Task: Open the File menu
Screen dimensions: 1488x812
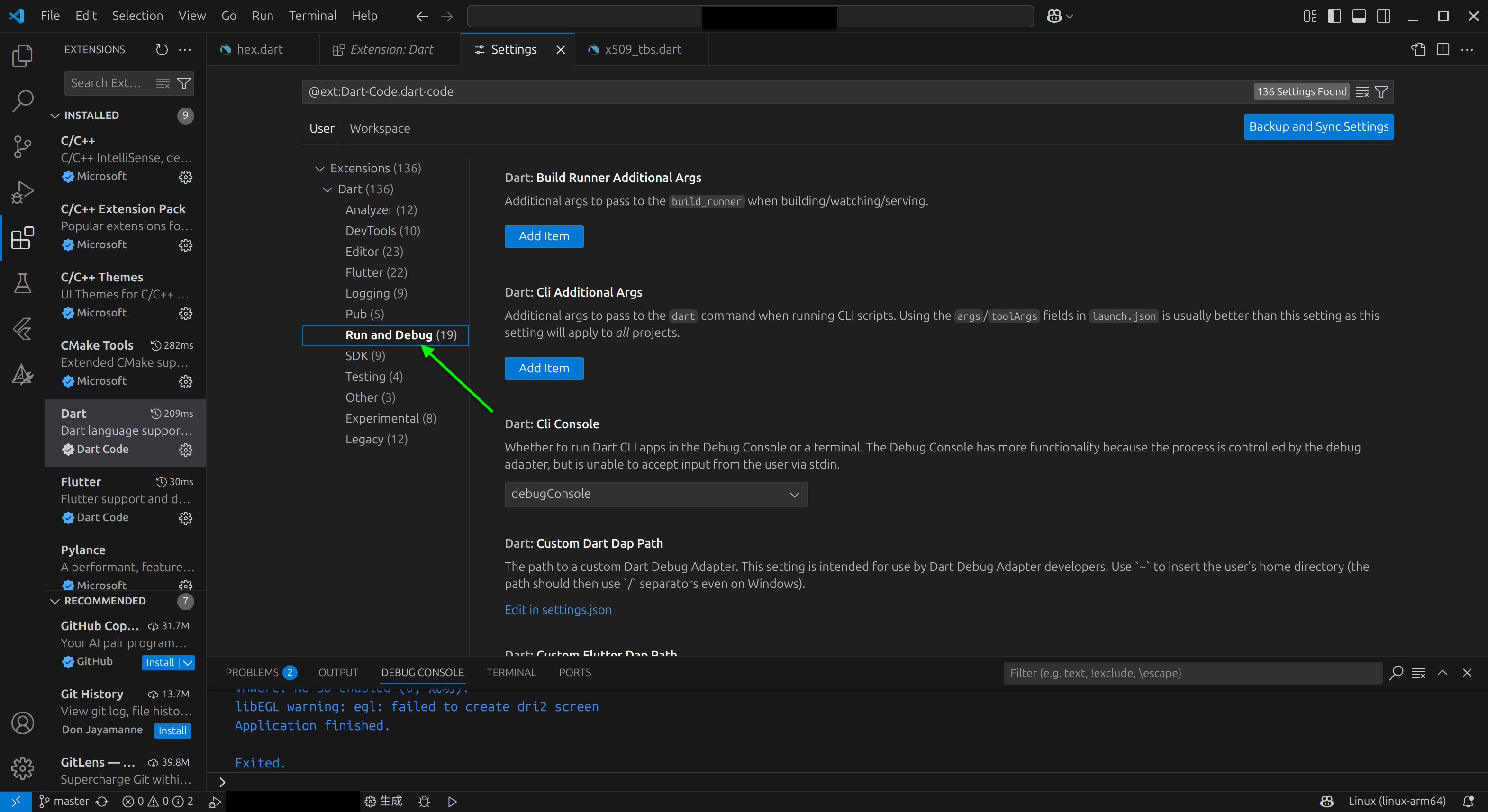Action: tap(50, 16)
